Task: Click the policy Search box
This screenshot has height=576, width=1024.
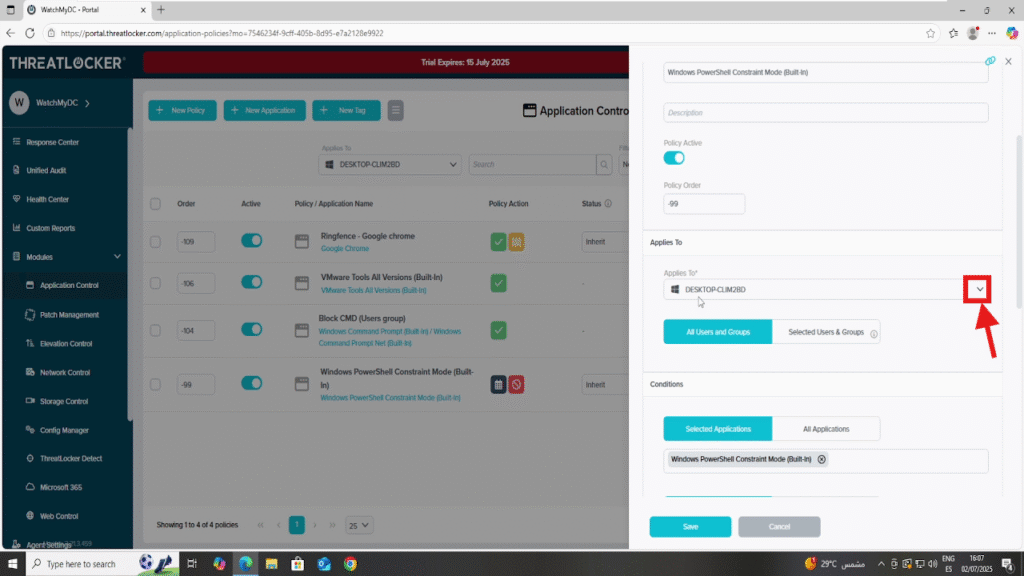Action: (532, 165)
